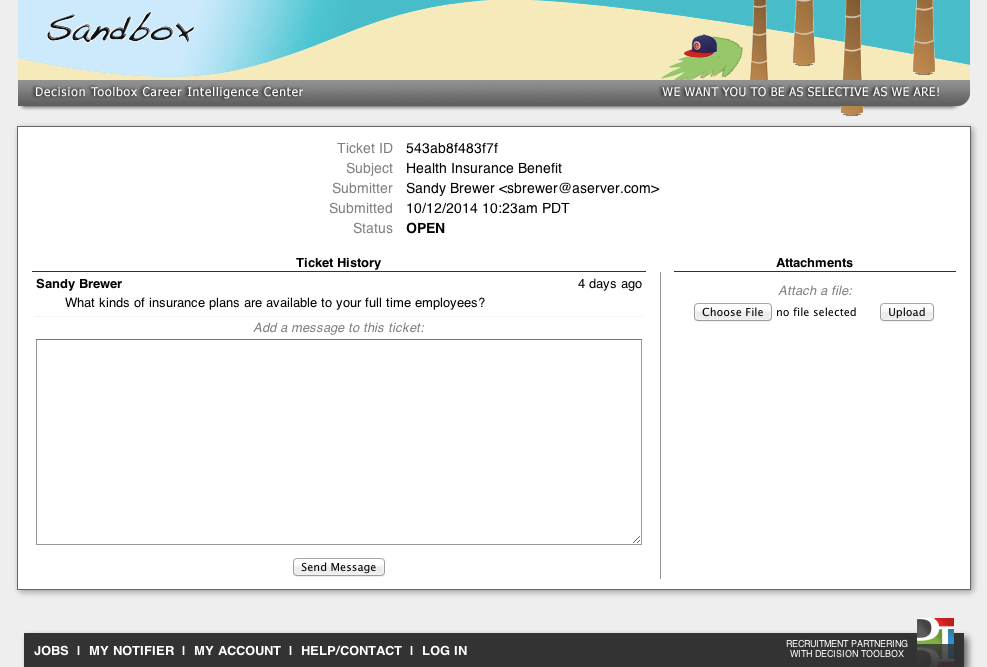Click the '4 days ago' timestamp
Screen dimensions: 987x667
click(x=610, y=284)
